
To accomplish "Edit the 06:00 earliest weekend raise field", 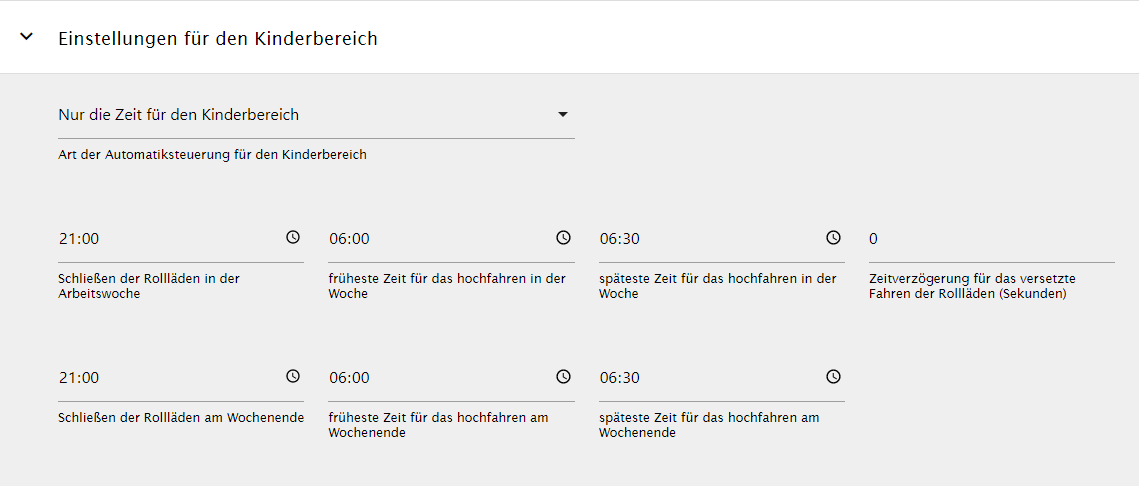I will click(x=439, y=378).
